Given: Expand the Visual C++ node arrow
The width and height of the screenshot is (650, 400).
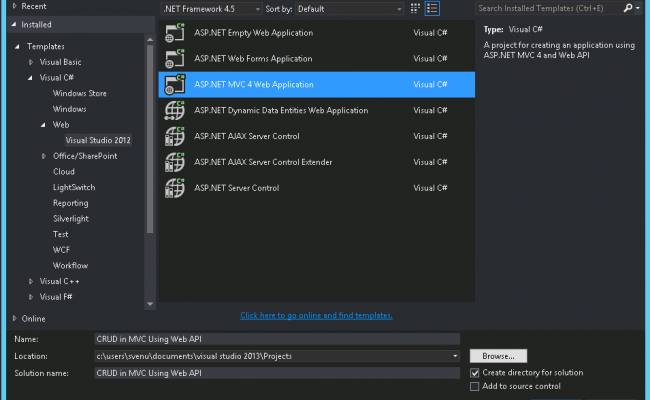Looking at the screenshot, I should point(31,281).
